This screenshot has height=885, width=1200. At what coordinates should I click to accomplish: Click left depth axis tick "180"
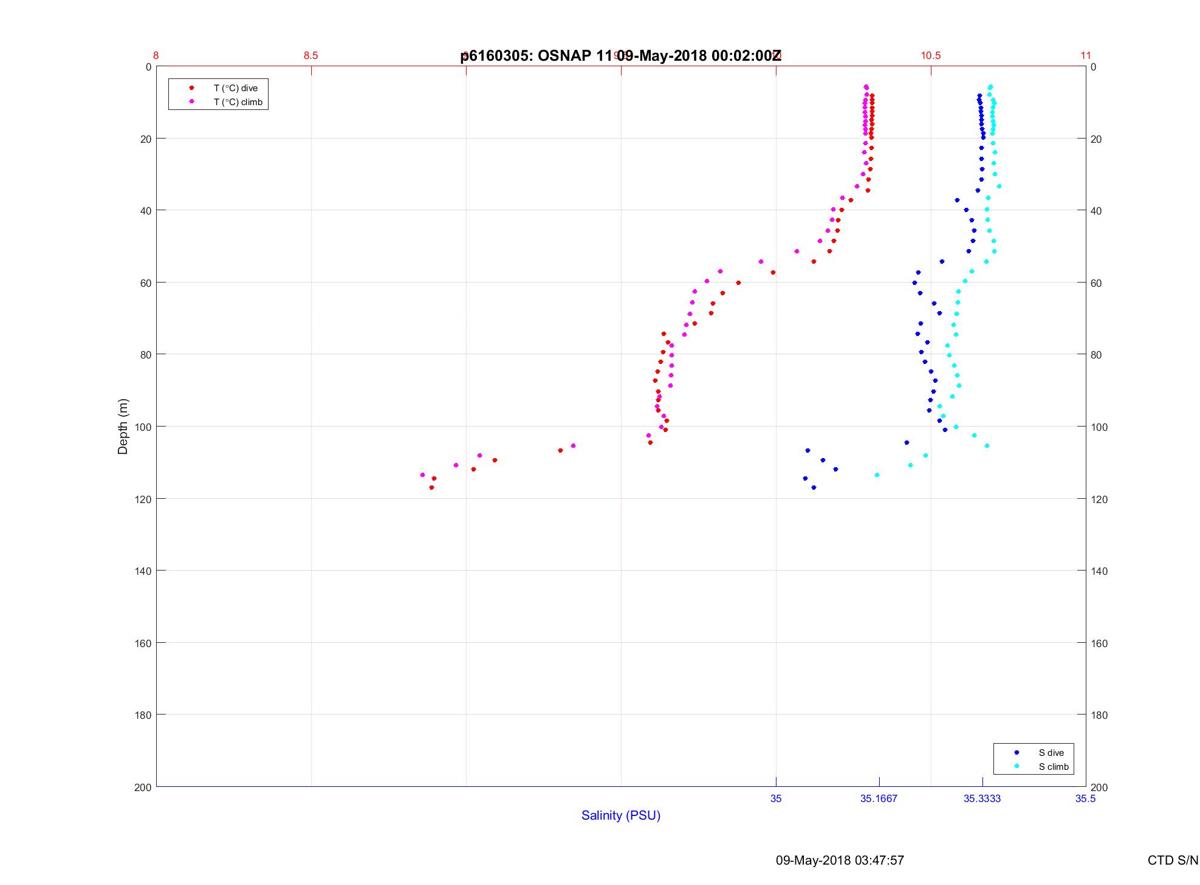[142, 715]
